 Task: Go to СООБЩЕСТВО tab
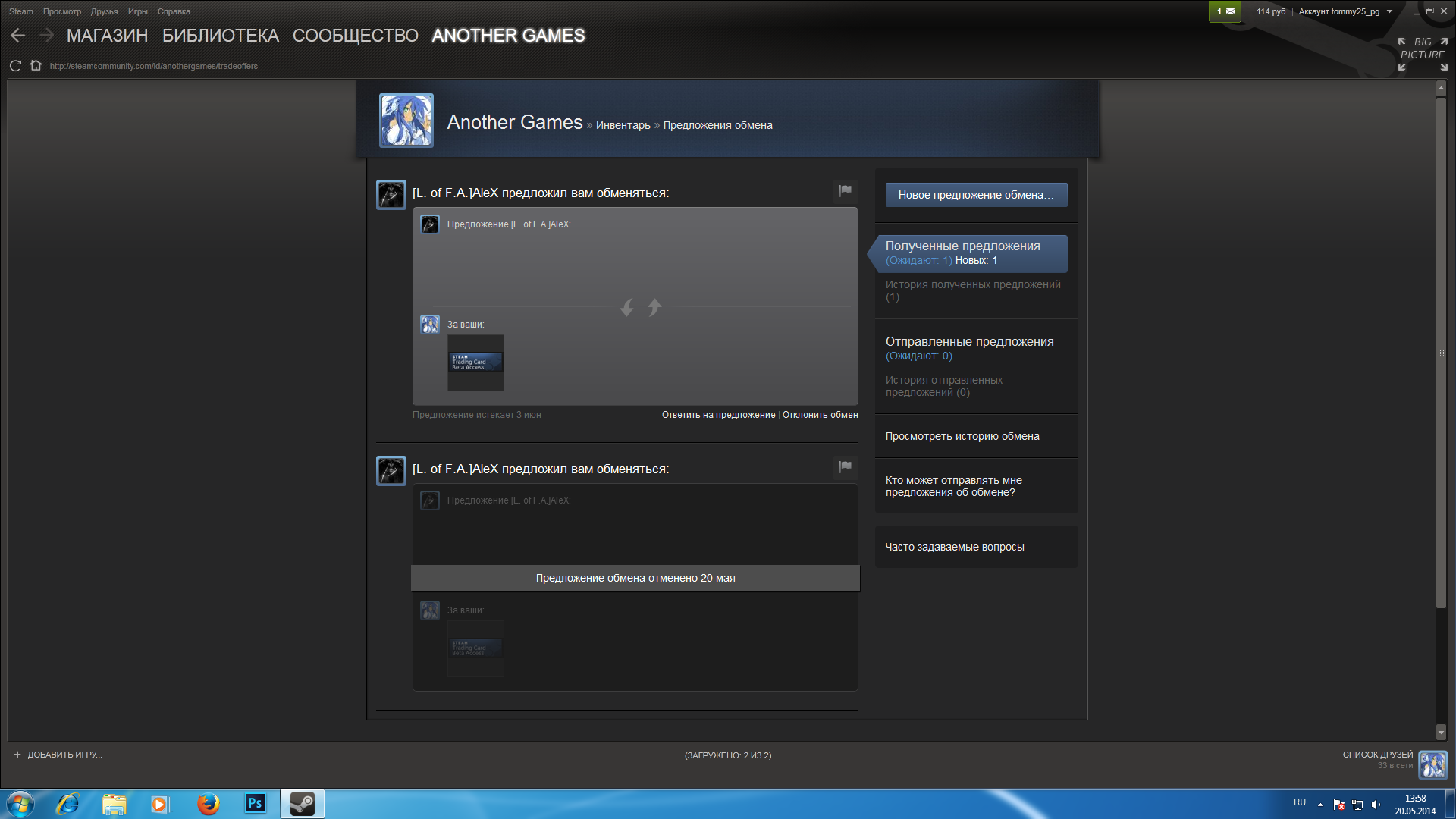[x=356, y=36]
